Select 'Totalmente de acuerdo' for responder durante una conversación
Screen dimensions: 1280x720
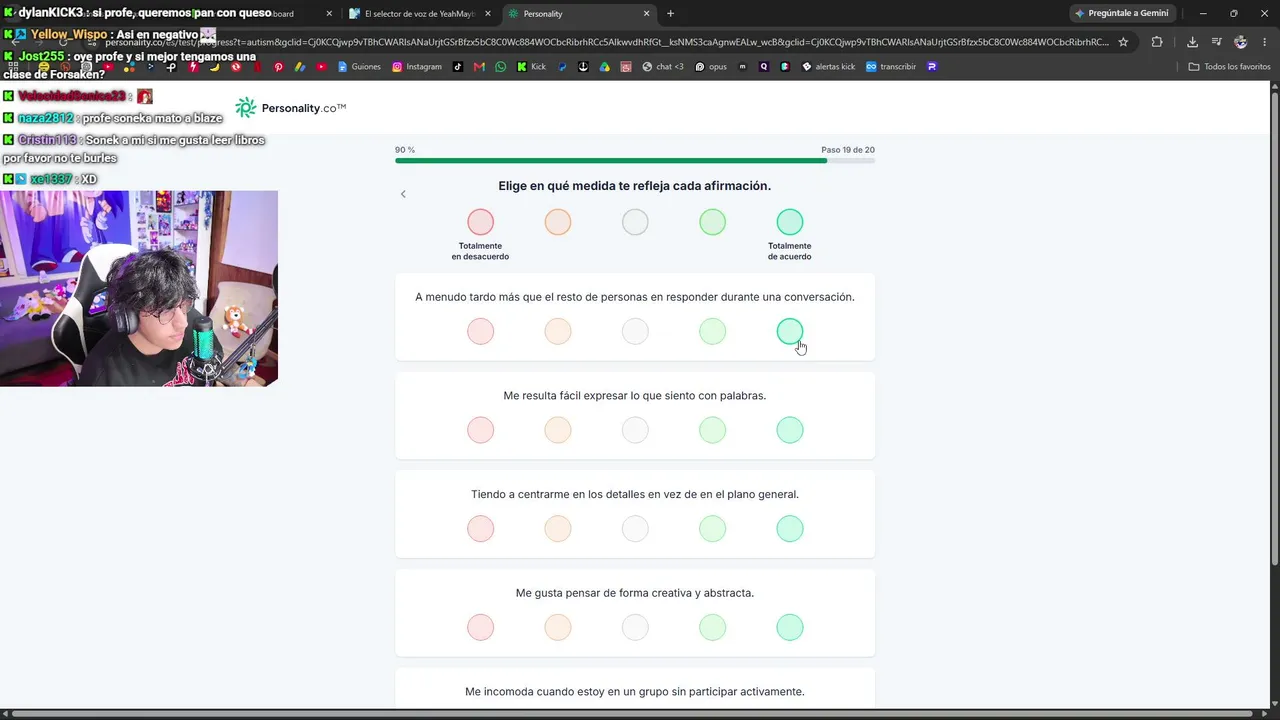[x=790, y=331]
